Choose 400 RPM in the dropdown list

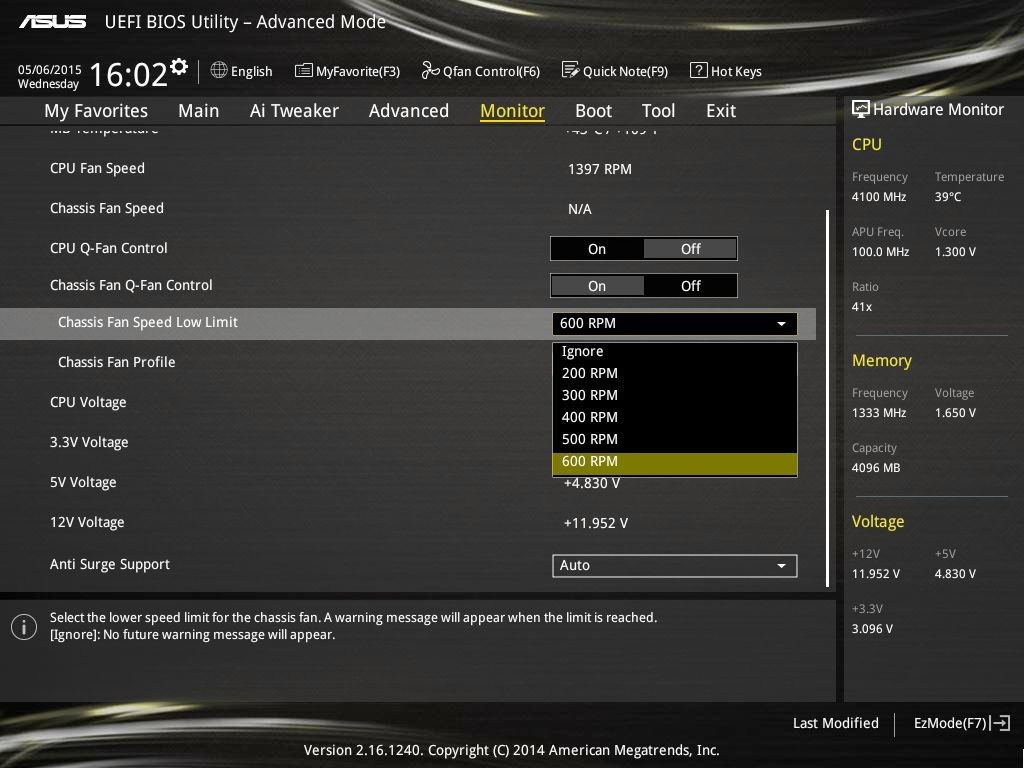pos(675,417)
